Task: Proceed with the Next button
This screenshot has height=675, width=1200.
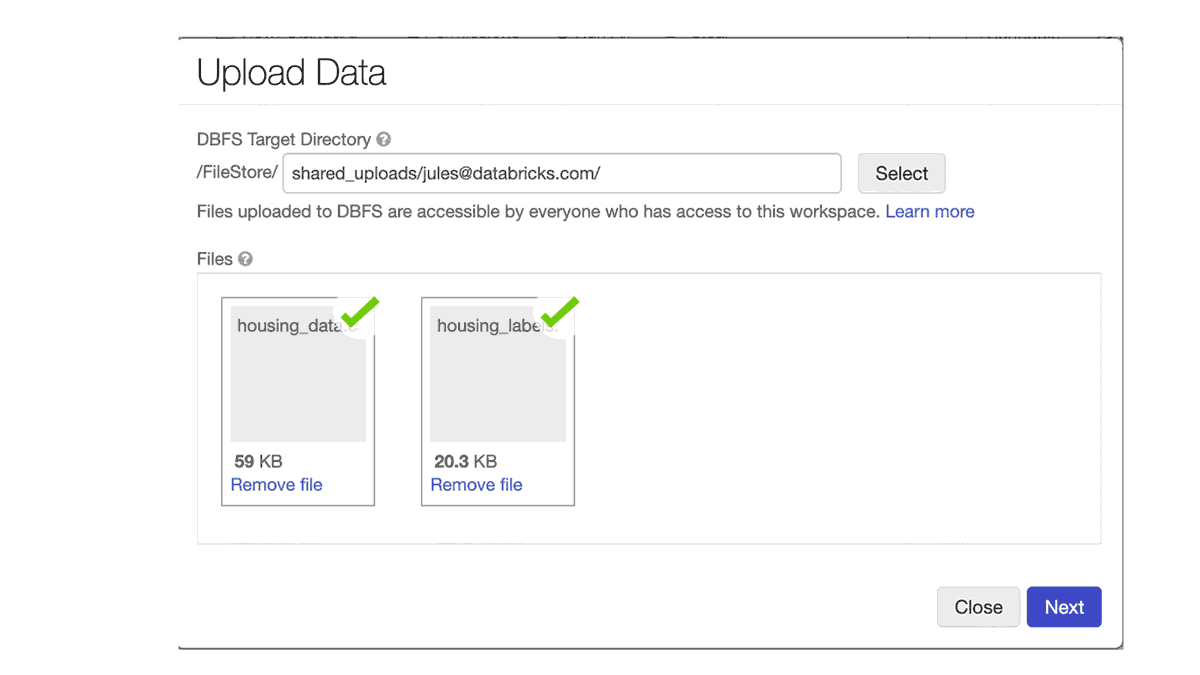Action: [1064, 607]
